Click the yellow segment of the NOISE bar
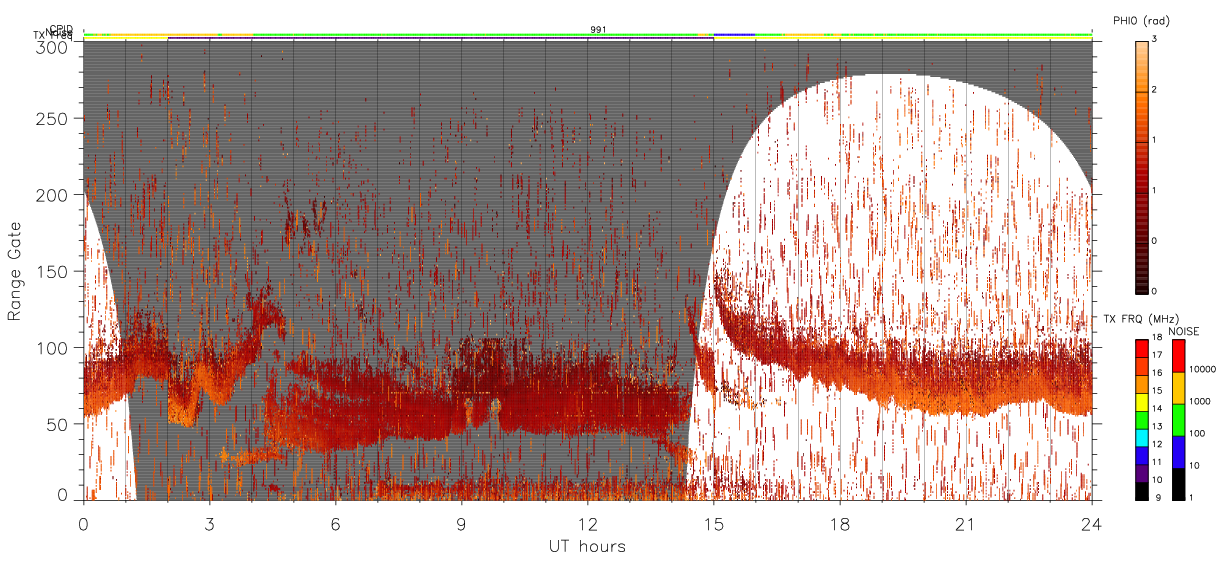Screen dimensions: 1228x567 1179,388
